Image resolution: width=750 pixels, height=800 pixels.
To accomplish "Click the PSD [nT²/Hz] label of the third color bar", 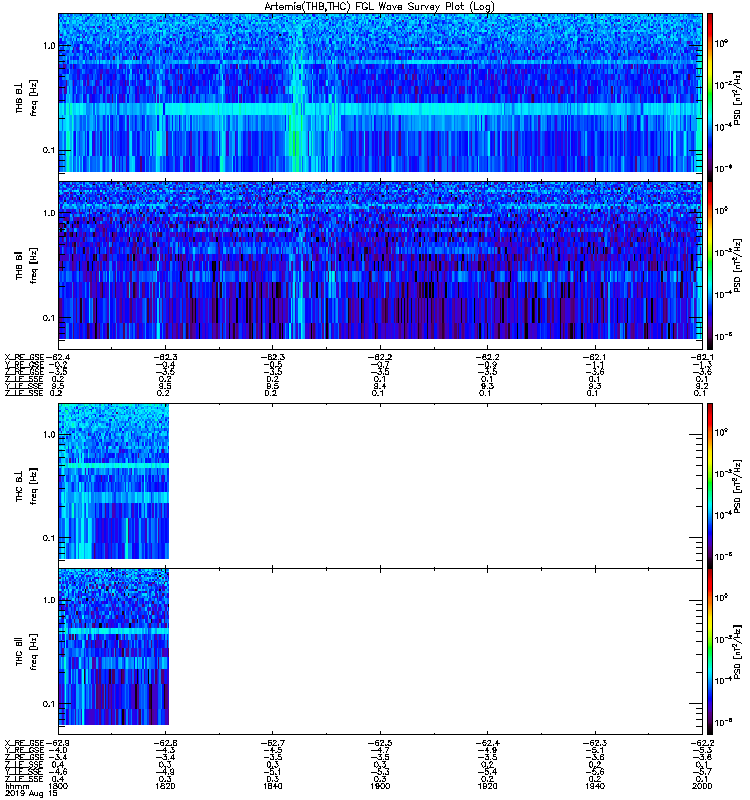I will (737, 486).
